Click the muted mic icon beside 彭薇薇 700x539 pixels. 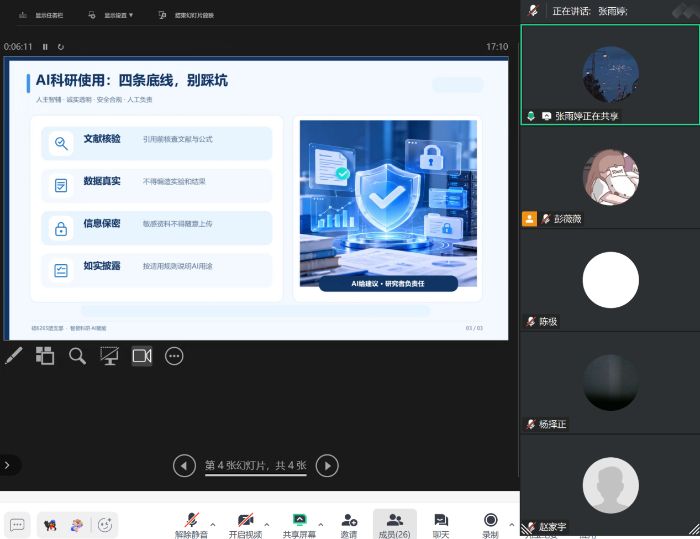pyautogui.click(x=546, y=219)
